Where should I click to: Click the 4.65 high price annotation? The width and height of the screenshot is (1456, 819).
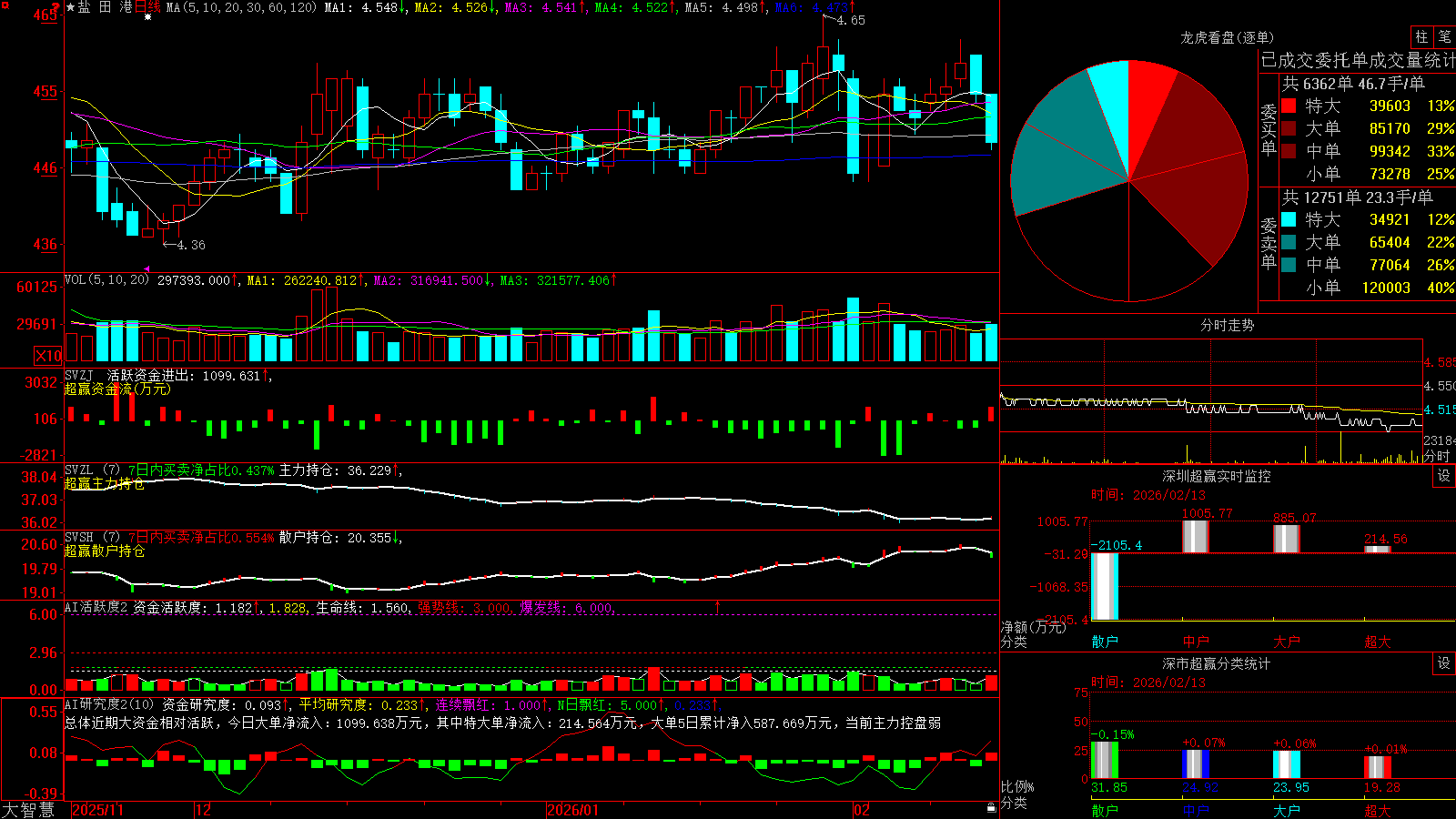tap(851, 20)
